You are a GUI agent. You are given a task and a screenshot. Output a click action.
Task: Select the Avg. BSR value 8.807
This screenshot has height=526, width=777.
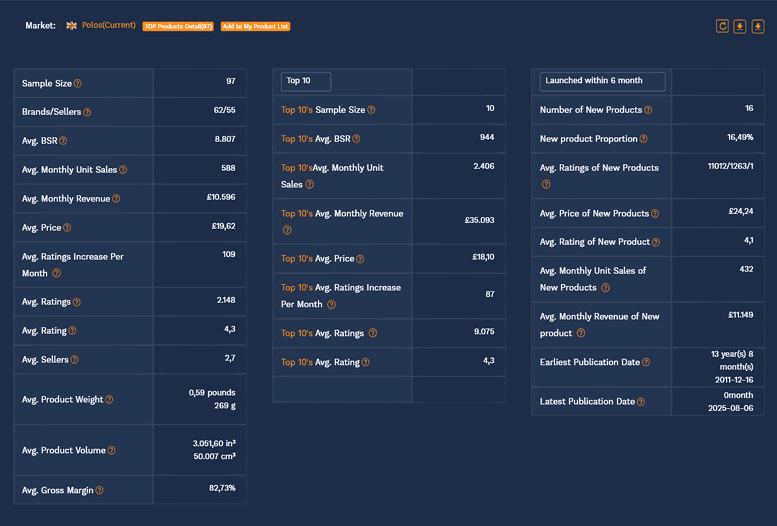click(x=225, y=139)
